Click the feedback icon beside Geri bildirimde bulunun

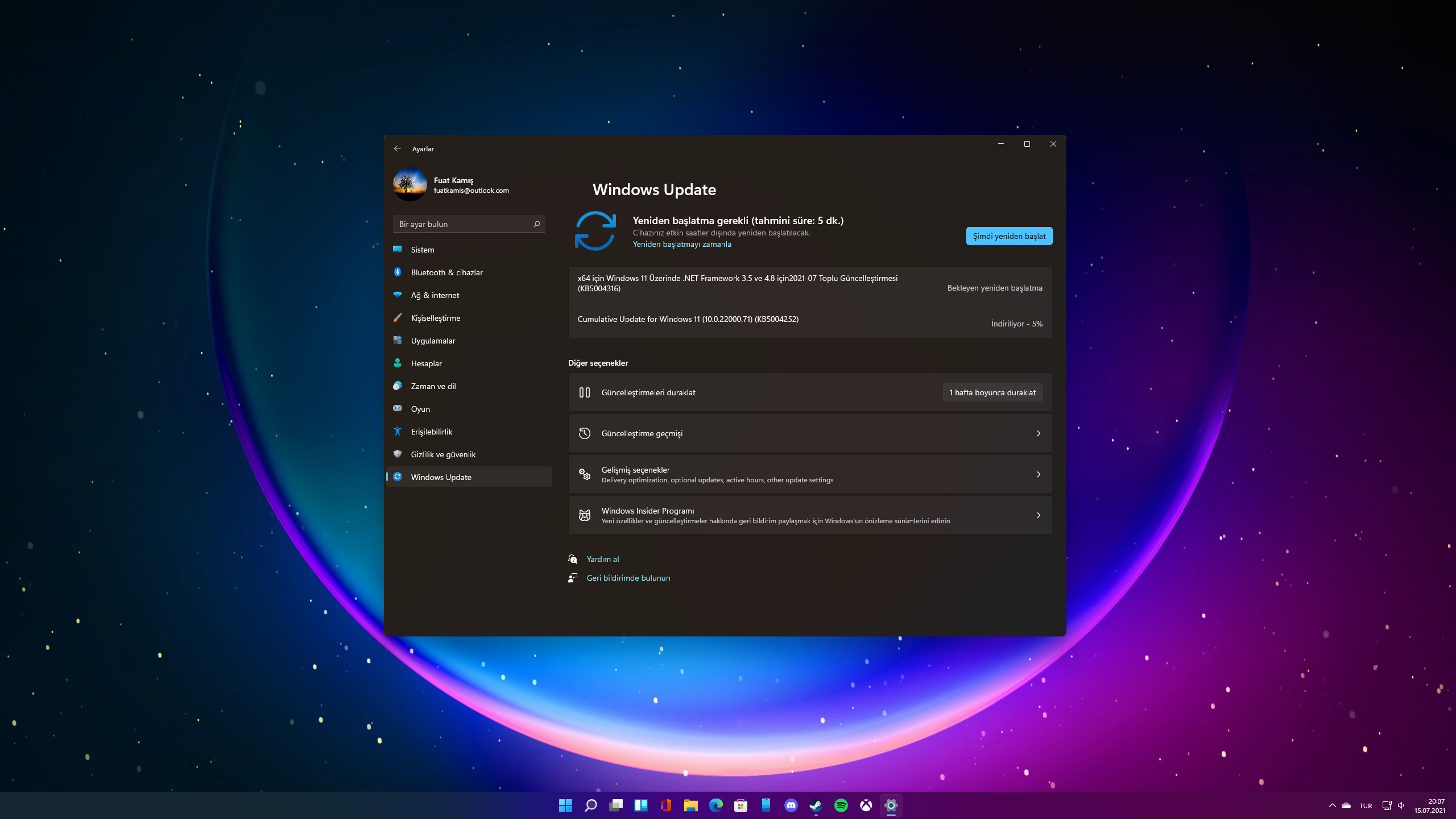point(573,578)
